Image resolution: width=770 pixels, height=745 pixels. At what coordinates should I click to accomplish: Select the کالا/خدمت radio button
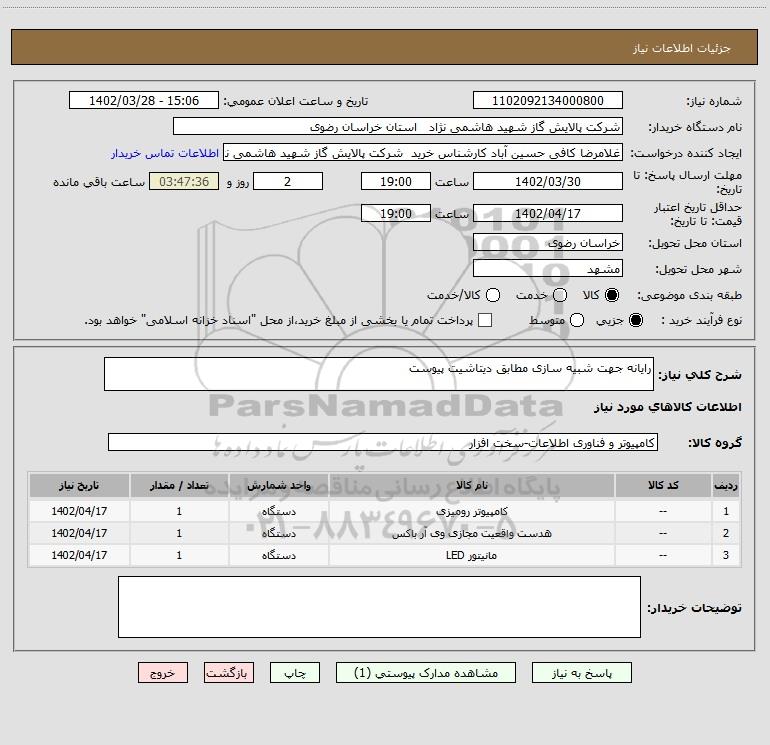[x=493, y=295]
